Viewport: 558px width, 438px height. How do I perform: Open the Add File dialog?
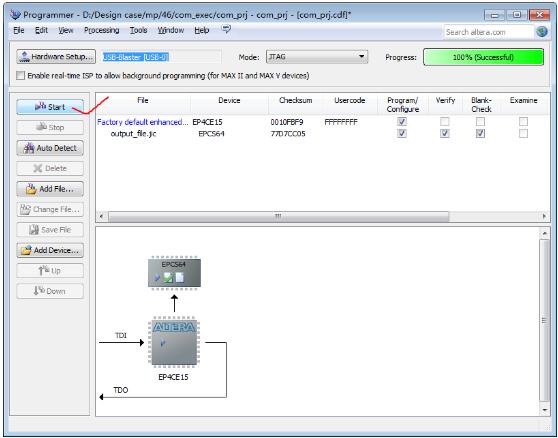50,189
